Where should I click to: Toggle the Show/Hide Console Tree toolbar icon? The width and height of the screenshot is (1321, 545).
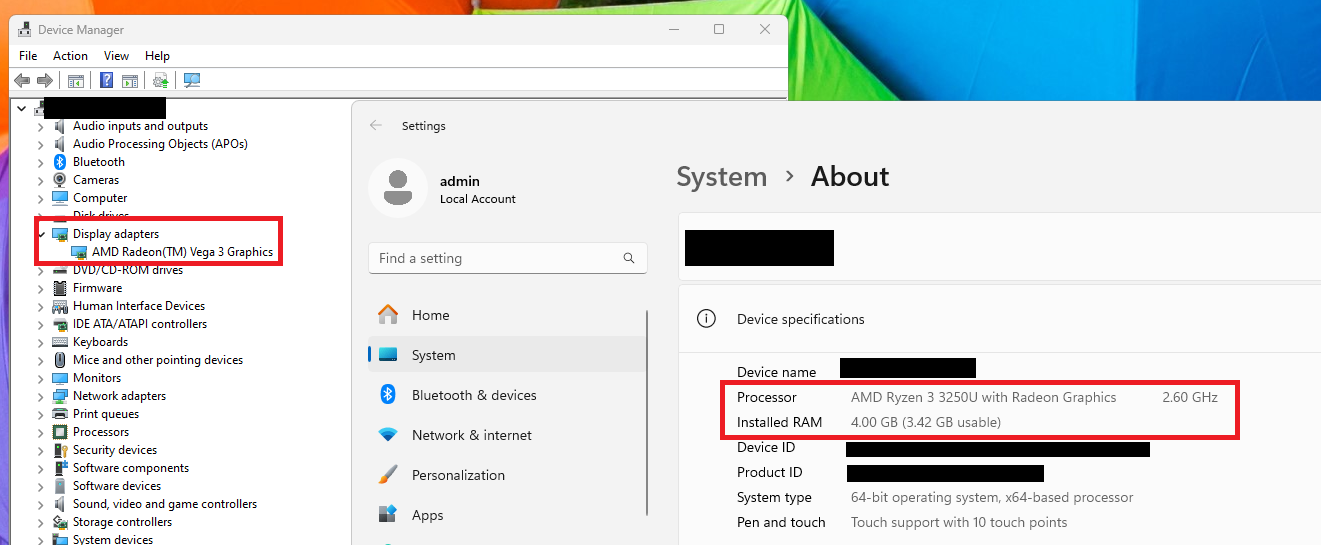[x=76, y=81]
